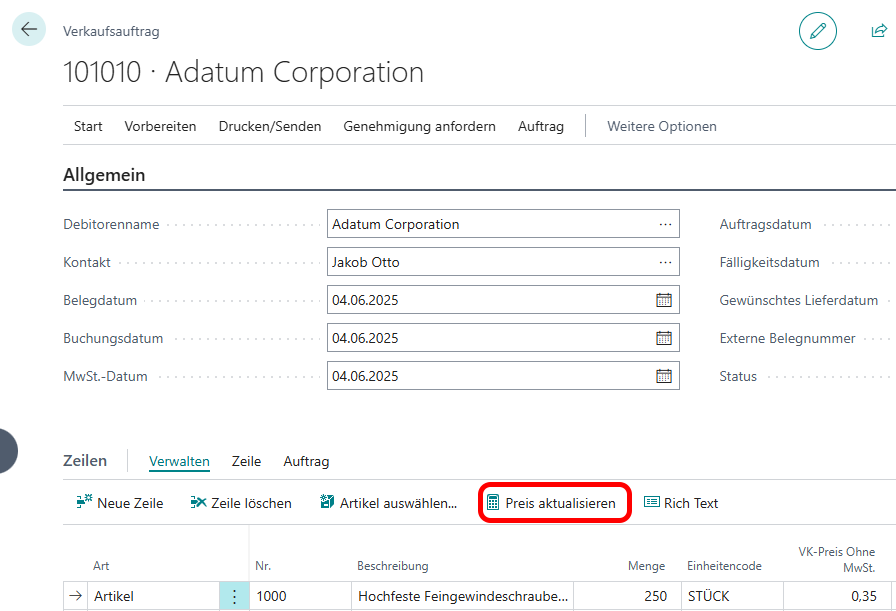Click into the Buchungsdatum date field
This screenshot has height=611, width=896.
(x=503, y=338)
